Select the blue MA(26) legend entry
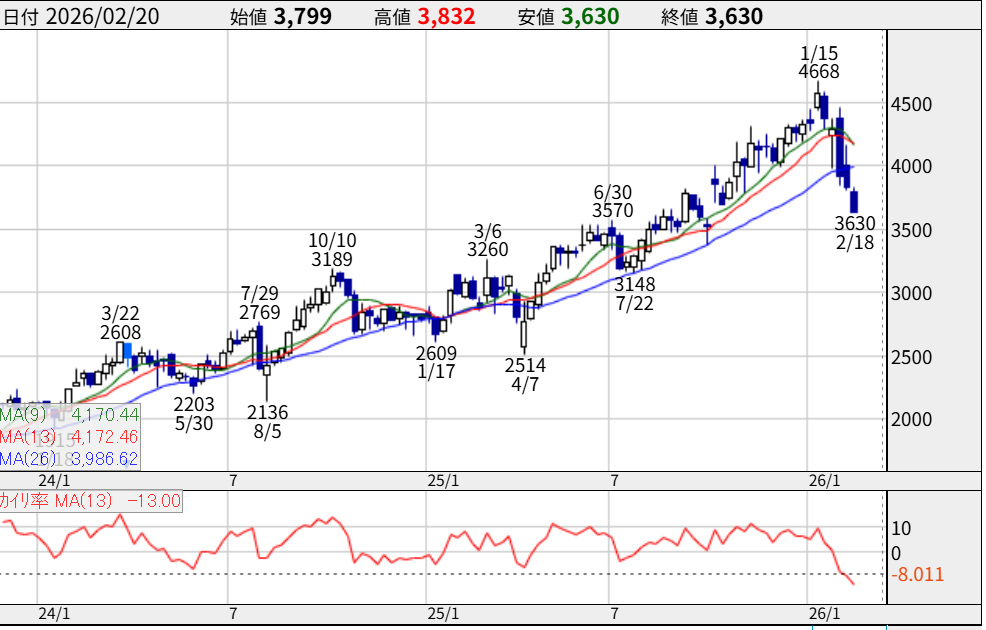986x630 pixels. 70,458
